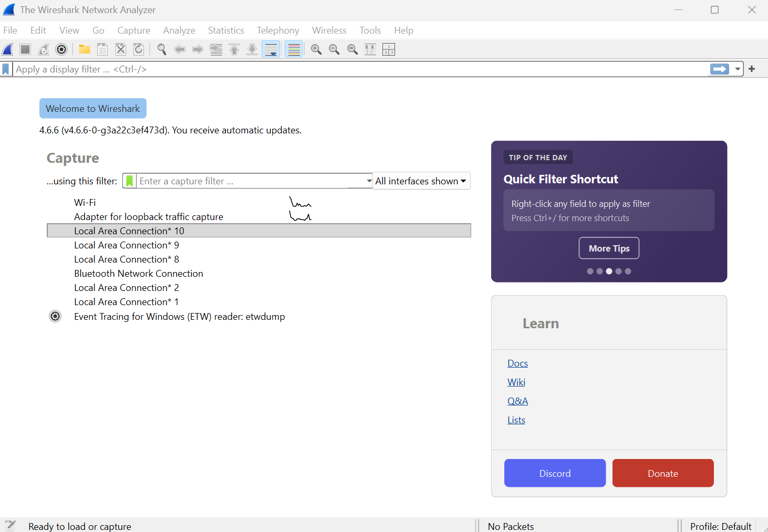Toggle auto scroll during live capture
Image resolution: width=768 pixels, height=532 pixels.
pos(270,49)
